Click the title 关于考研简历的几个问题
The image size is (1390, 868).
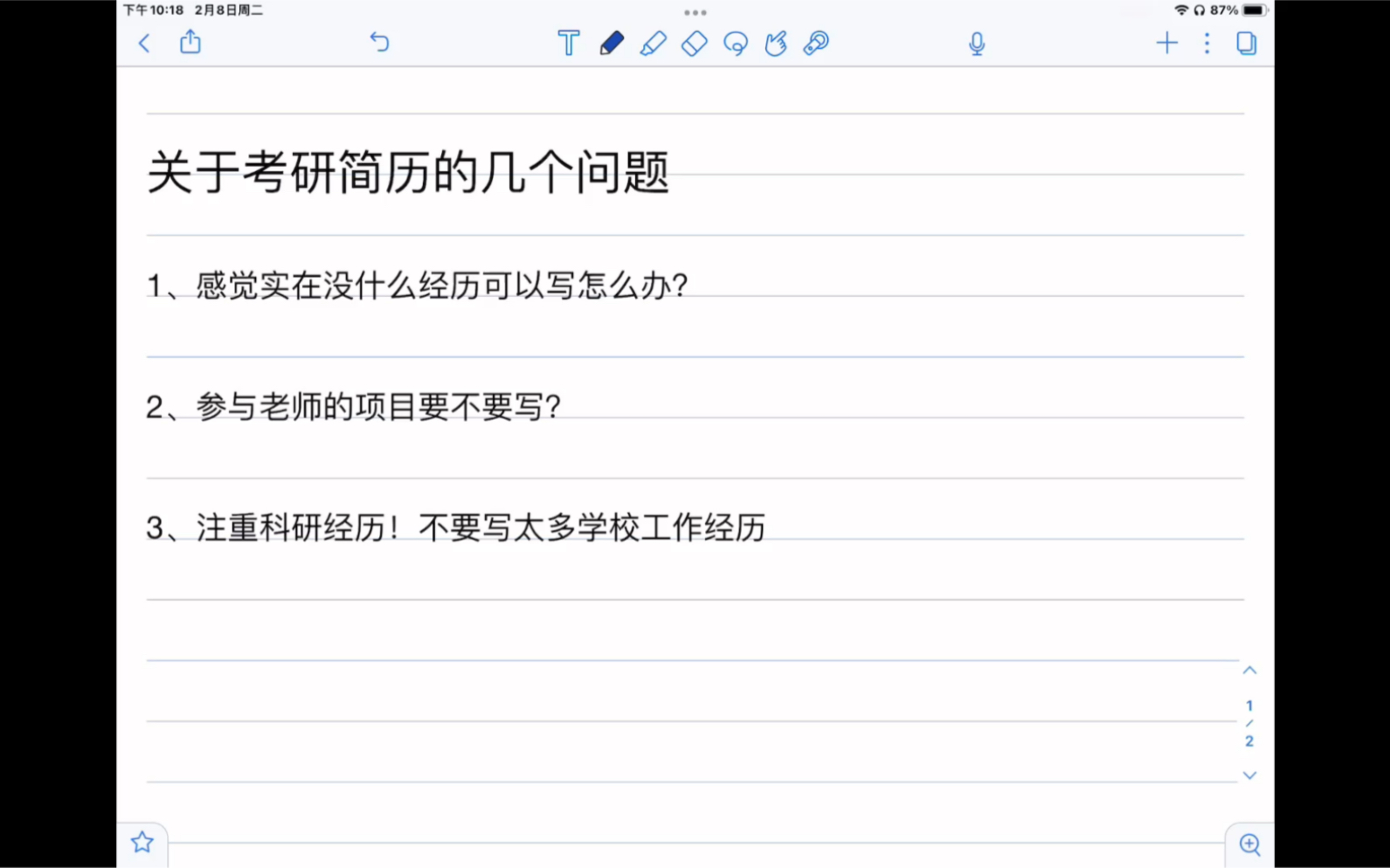(x=408, y=172)
